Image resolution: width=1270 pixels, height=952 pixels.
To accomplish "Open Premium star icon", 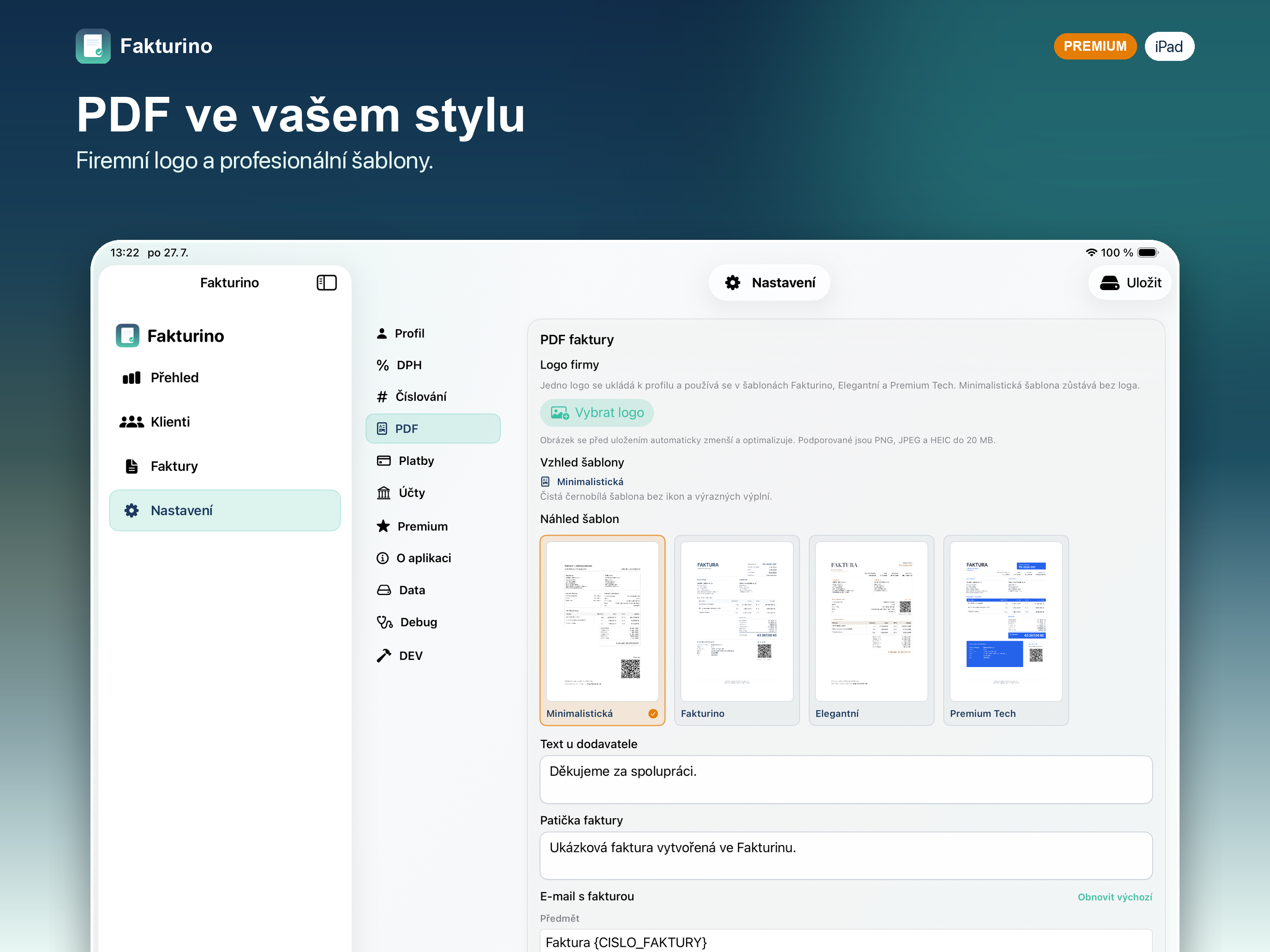I will 383,526.
